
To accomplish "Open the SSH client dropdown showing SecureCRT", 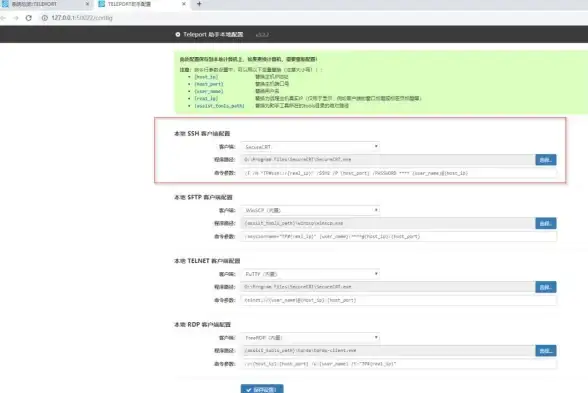I will [310, 147].
